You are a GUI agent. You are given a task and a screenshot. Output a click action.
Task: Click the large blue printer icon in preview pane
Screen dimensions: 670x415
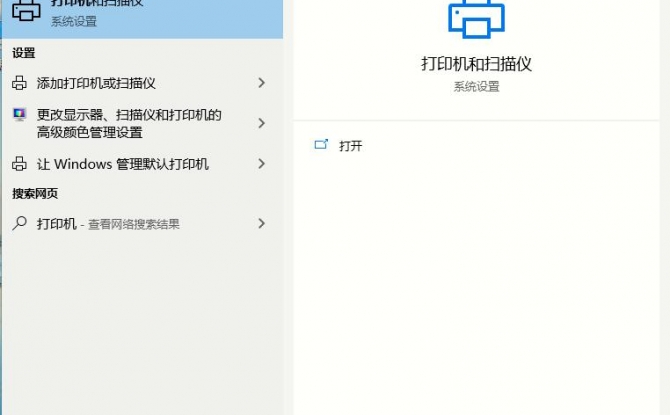click(x=476, y=19)
